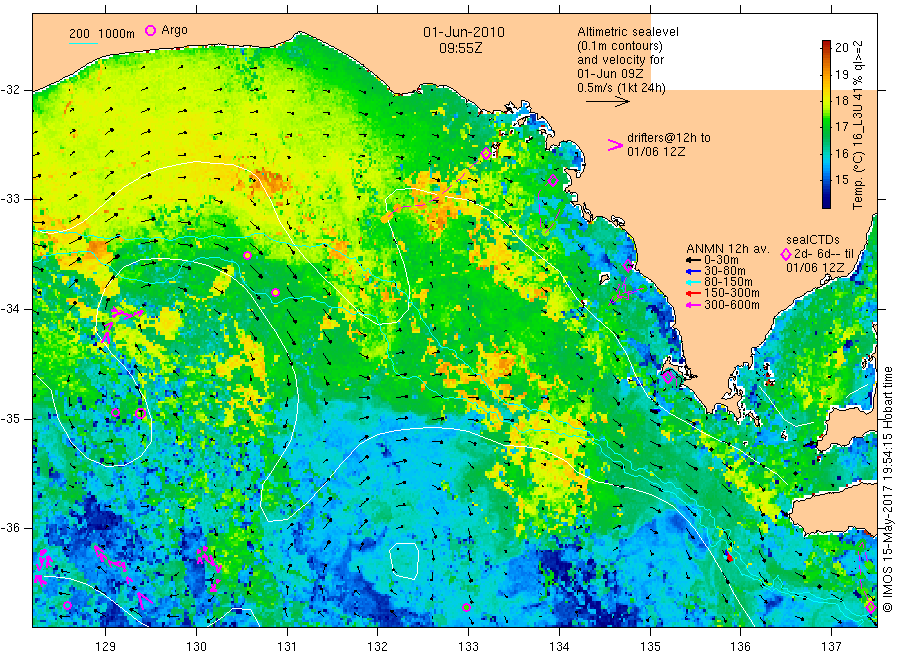The image size is (900, 660).
Task: Click the blue 30-80m ANMN arrow symbol
Action: (x=694, y=271)
